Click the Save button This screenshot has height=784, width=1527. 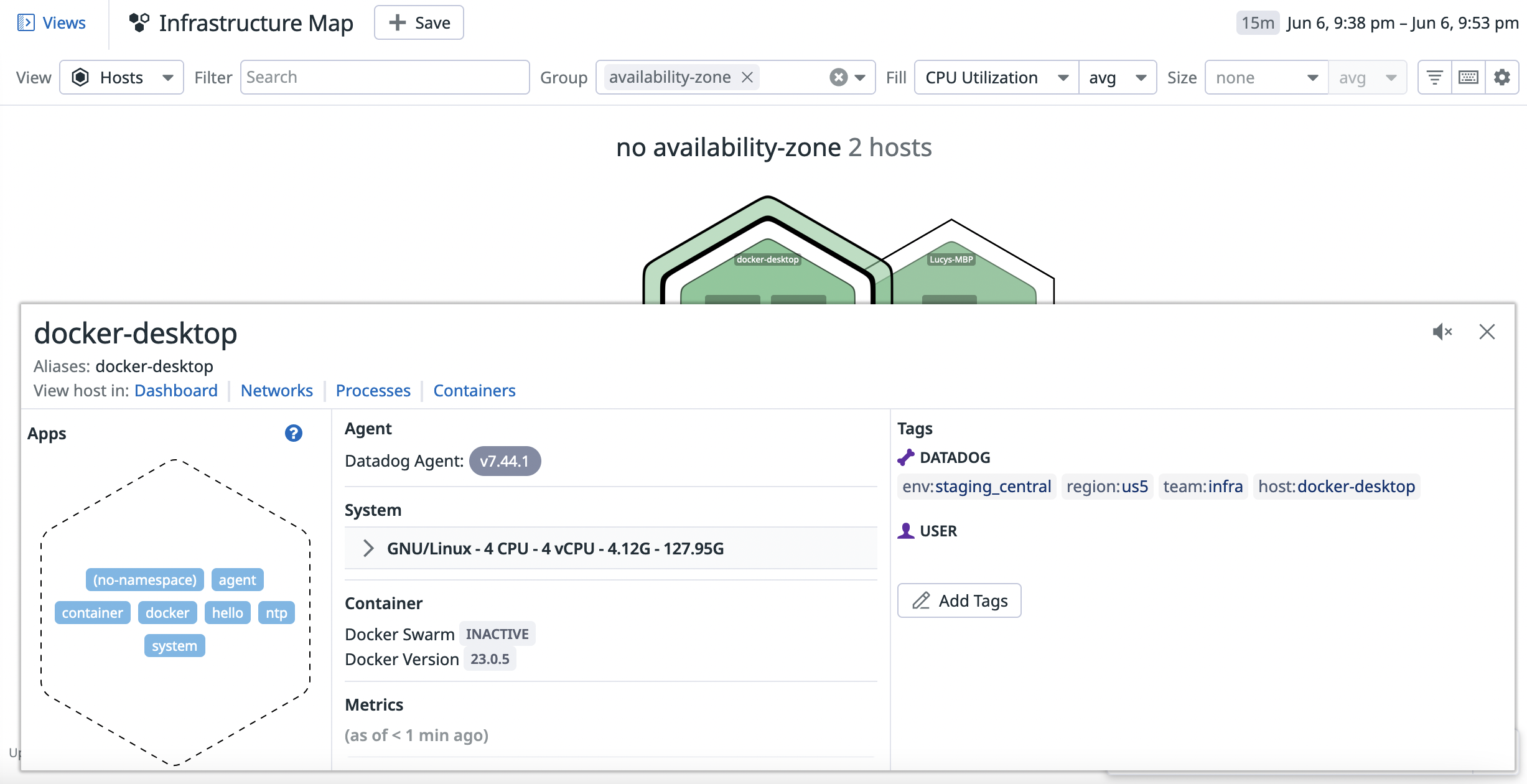[419, 23]
